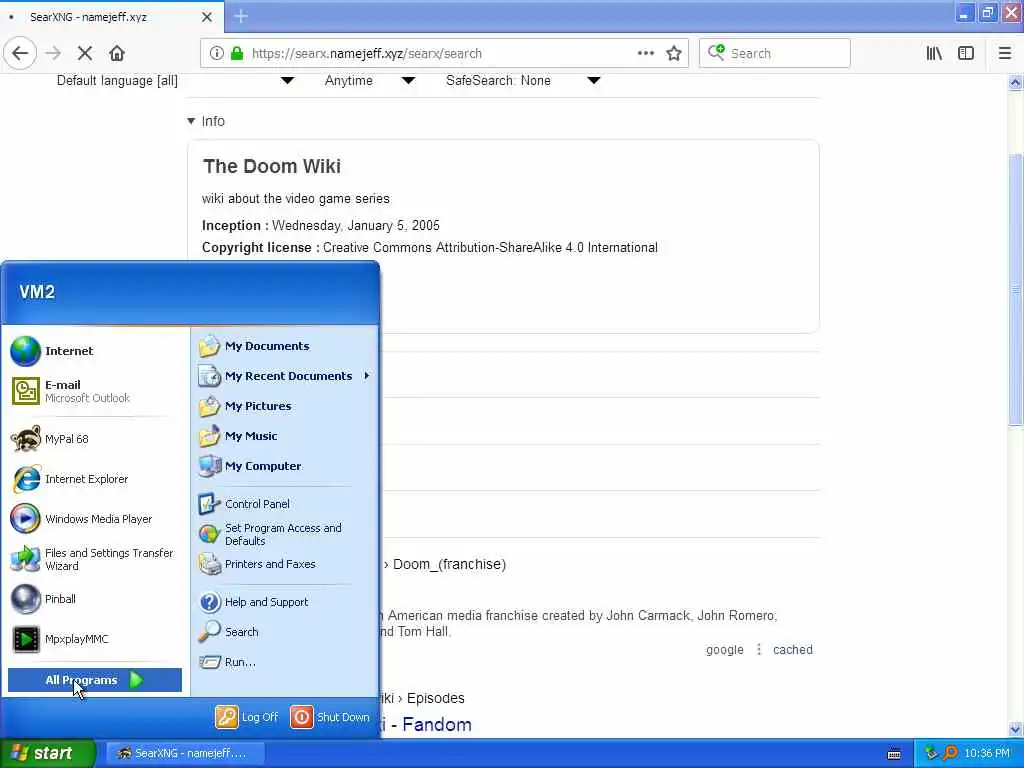
Task: Open the browser Home icon
Action: 116,53
